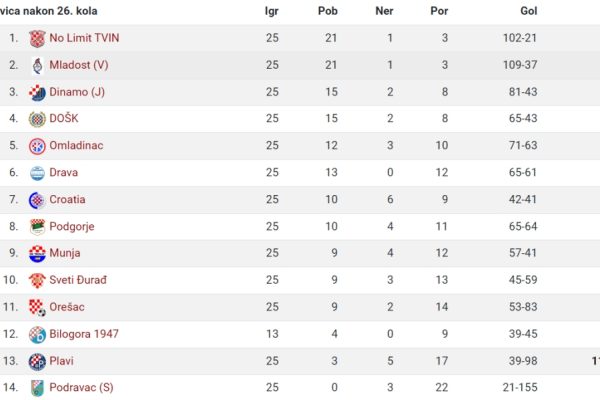Click the Omladinac club crest

click(x=37, y=146)
